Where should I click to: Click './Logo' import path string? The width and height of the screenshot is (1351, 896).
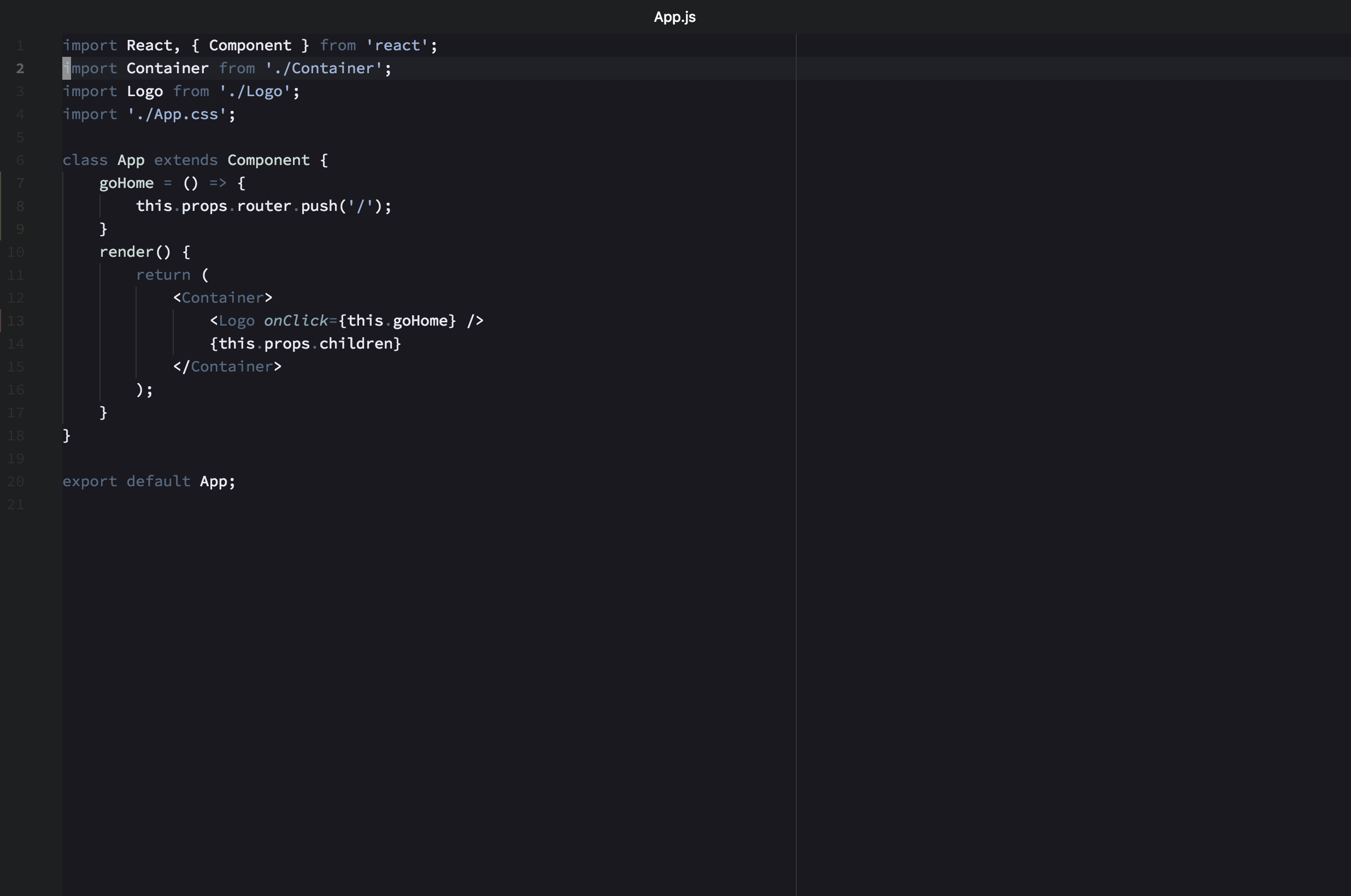(255, 91)
